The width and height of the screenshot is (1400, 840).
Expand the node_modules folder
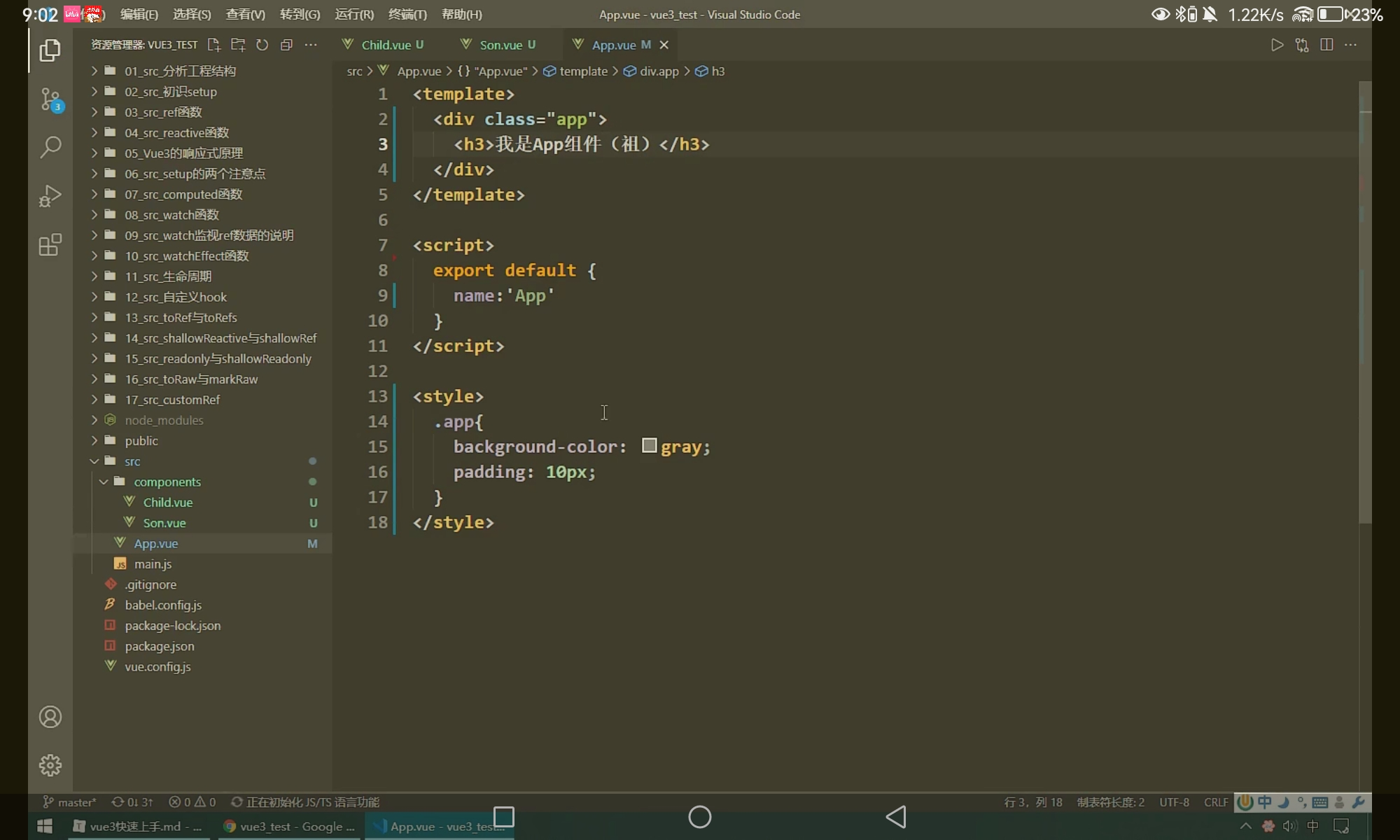pyautogui.click(x=164, y=420)
